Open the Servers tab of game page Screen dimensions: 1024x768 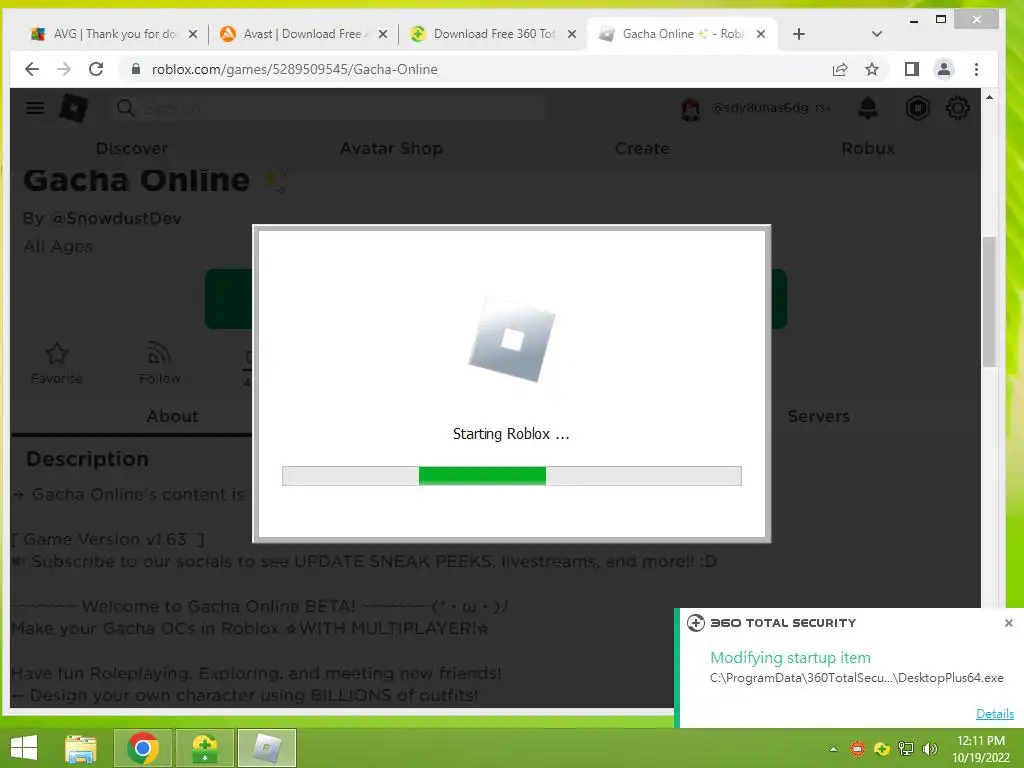[x=818, y=416]
